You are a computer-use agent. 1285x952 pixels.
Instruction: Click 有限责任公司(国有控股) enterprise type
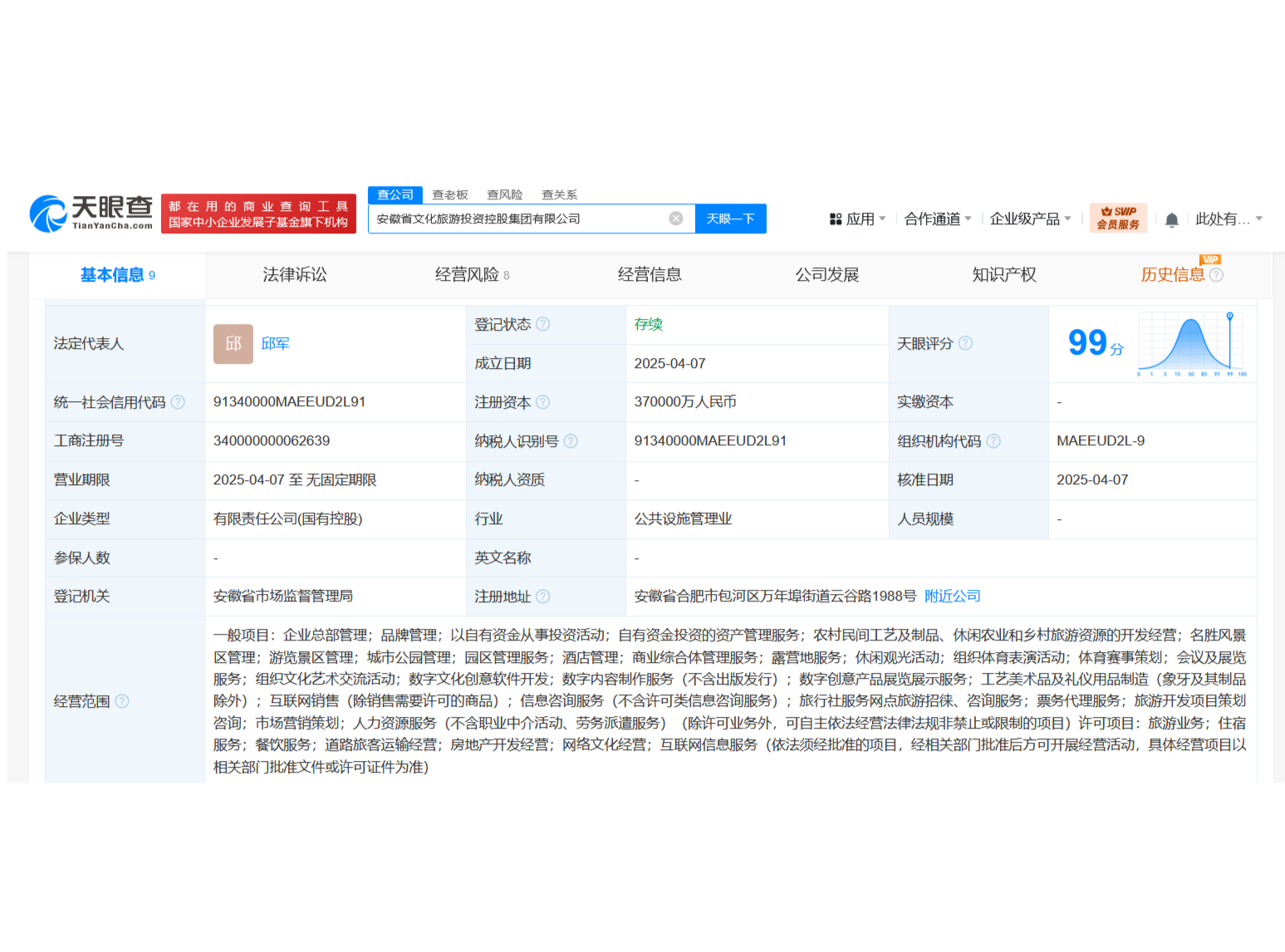pyautogui.click(x=288, y=519)
